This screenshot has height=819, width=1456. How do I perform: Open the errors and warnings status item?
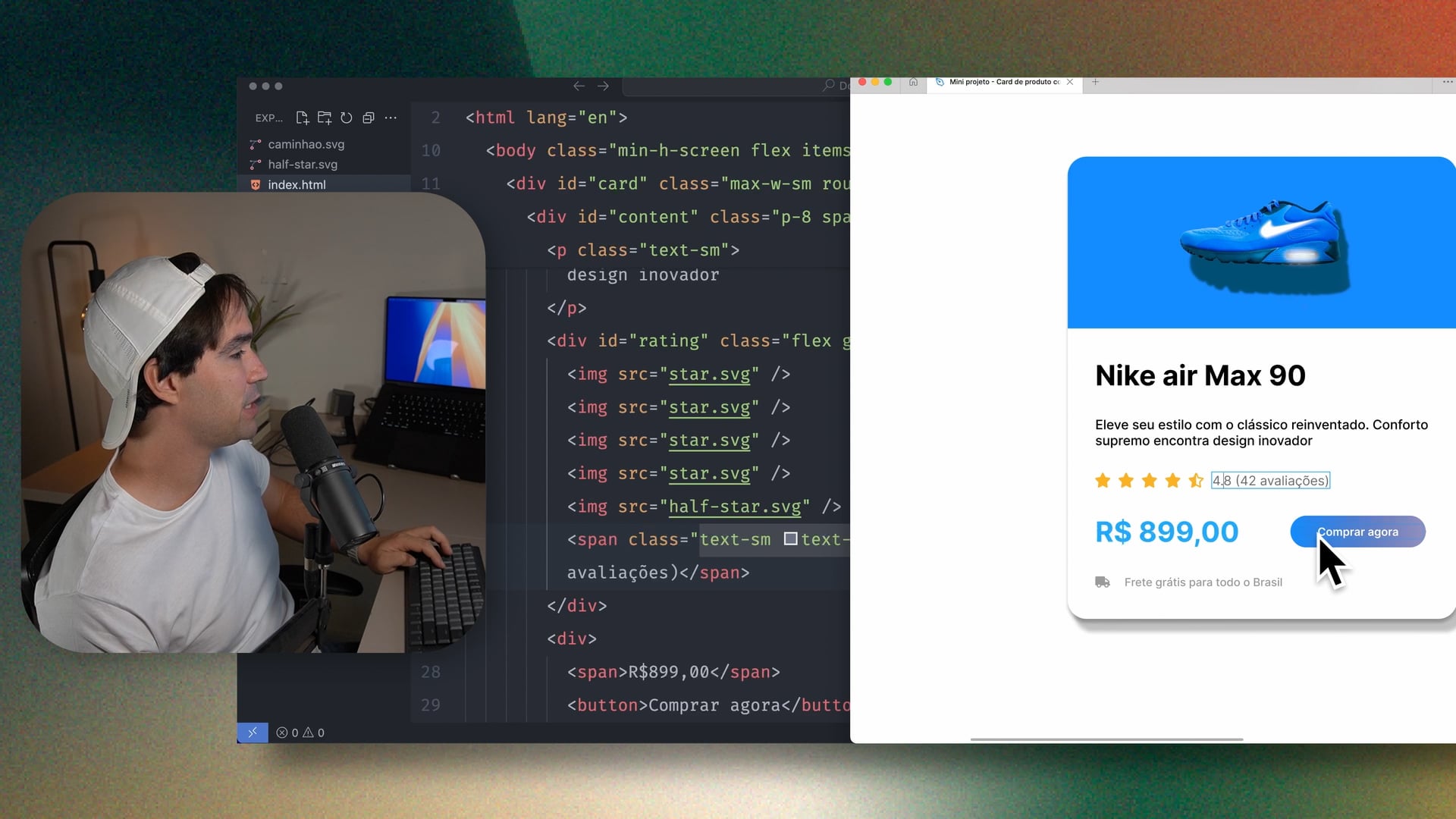(x=300, y=733)
